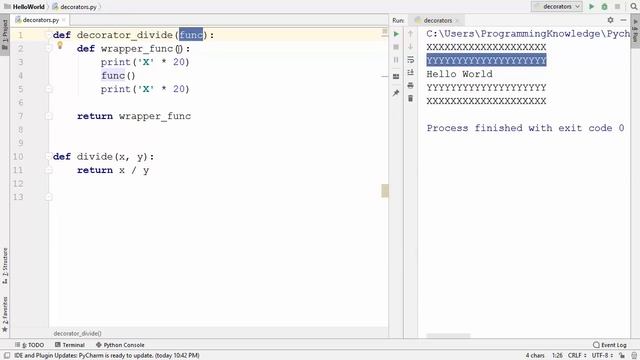This screenshot has height=360, width=640.
Task: Print the Run console output
Action: point(411,85)
